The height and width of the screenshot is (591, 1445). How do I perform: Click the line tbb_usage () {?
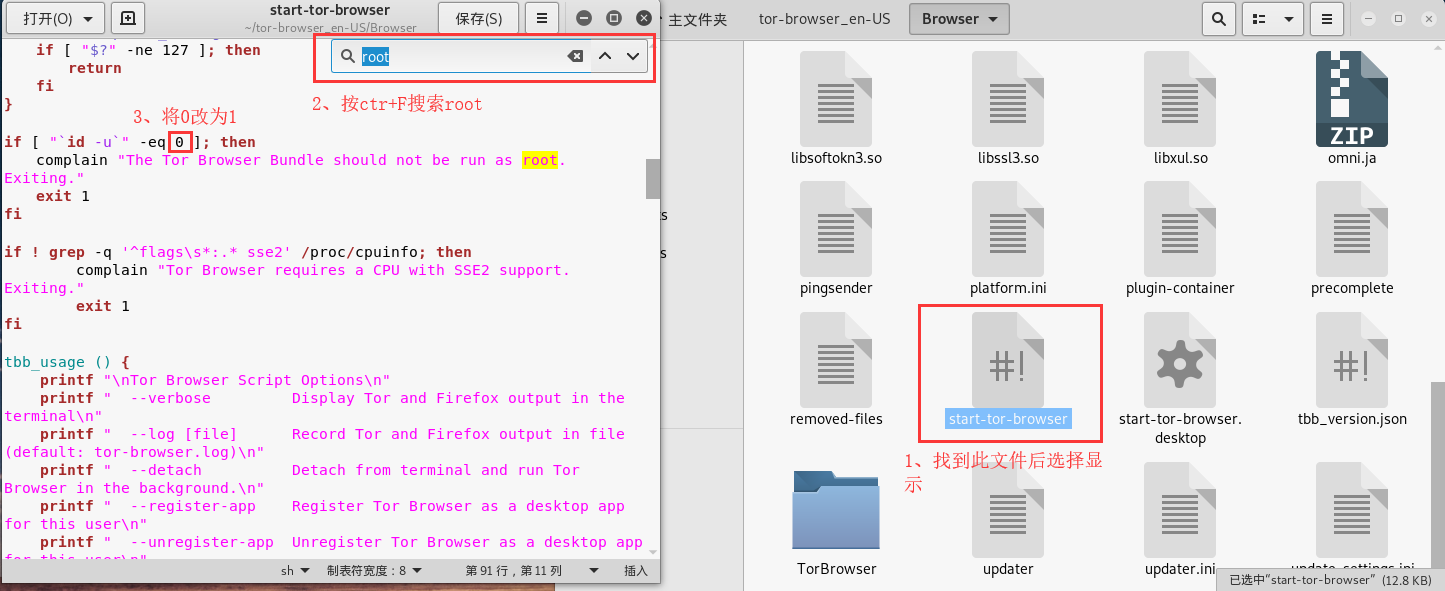point(67,362)
